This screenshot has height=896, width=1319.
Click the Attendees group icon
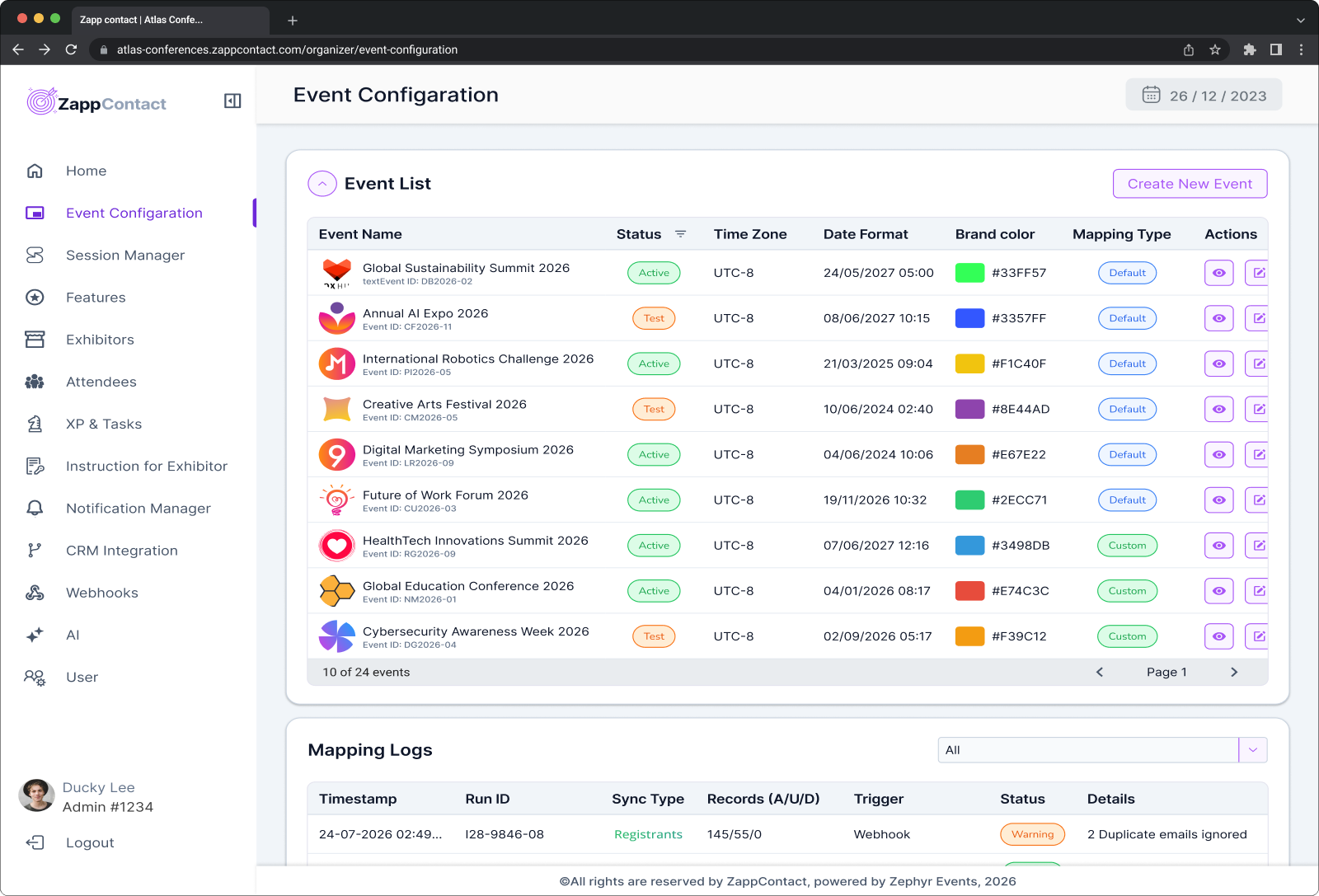pos(35,382)
